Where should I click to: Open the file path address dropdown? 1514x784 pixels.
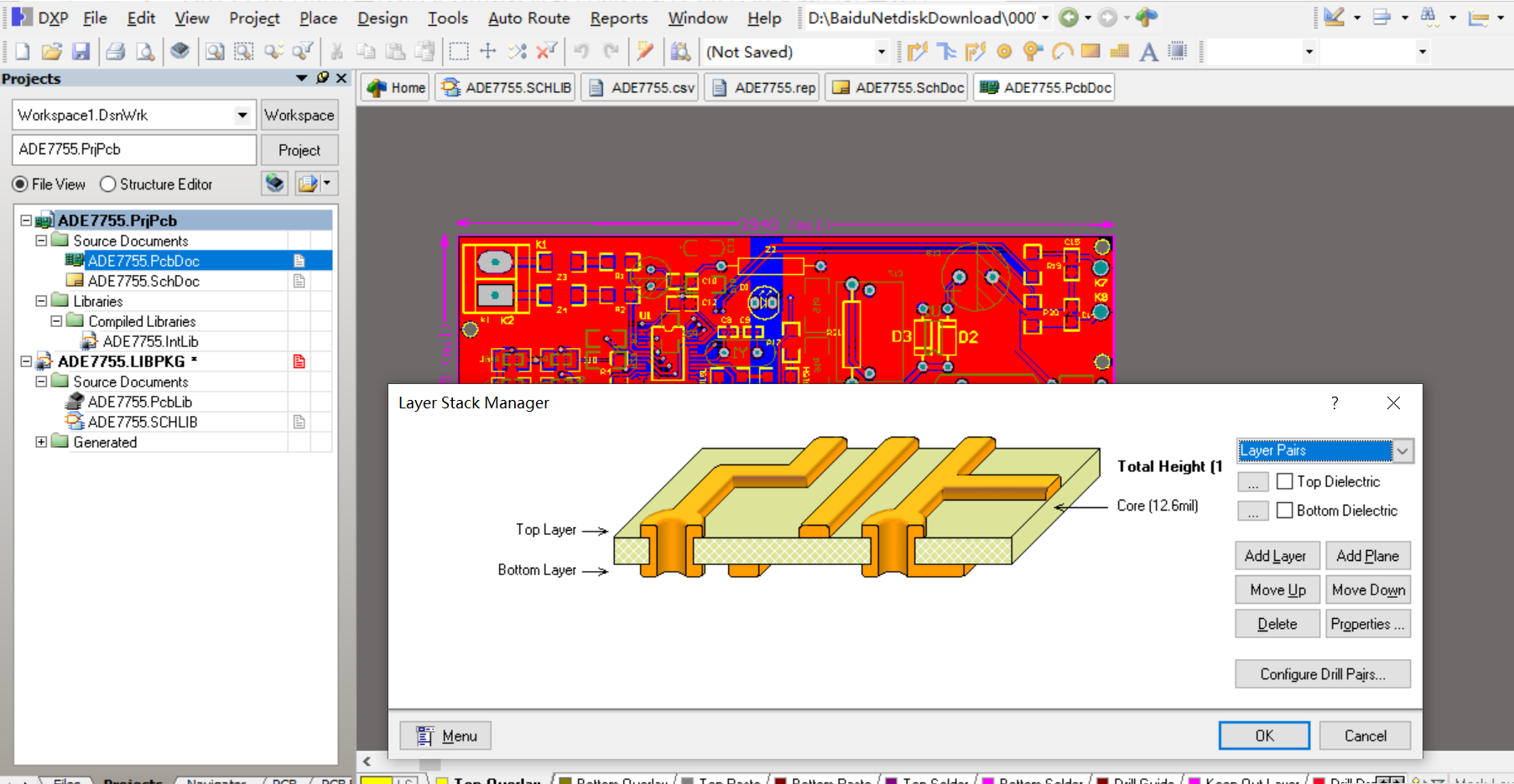1045,18
